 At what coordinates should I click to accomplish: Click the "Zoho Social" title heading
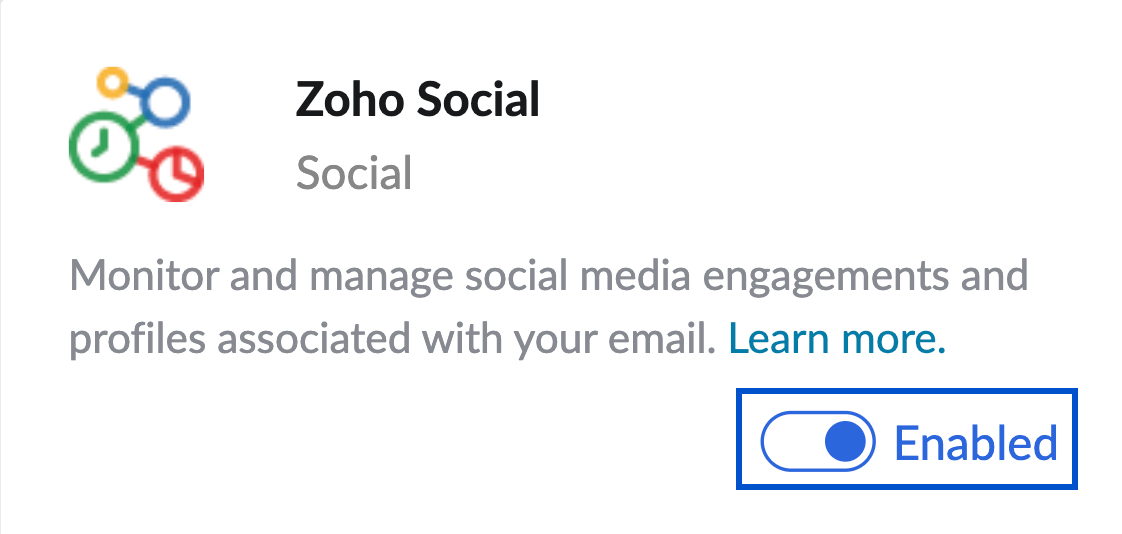pyautogui.click(x=417, y=100)
